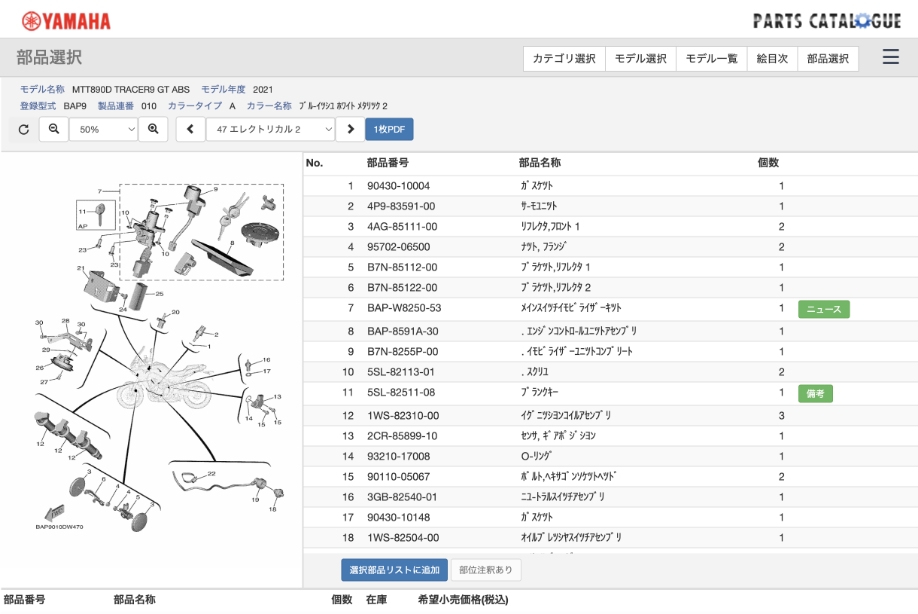Image resolution: width=918 pixels, height=614 pixels.
Task: Switch to モデル選択 tab
Action: 640,59
